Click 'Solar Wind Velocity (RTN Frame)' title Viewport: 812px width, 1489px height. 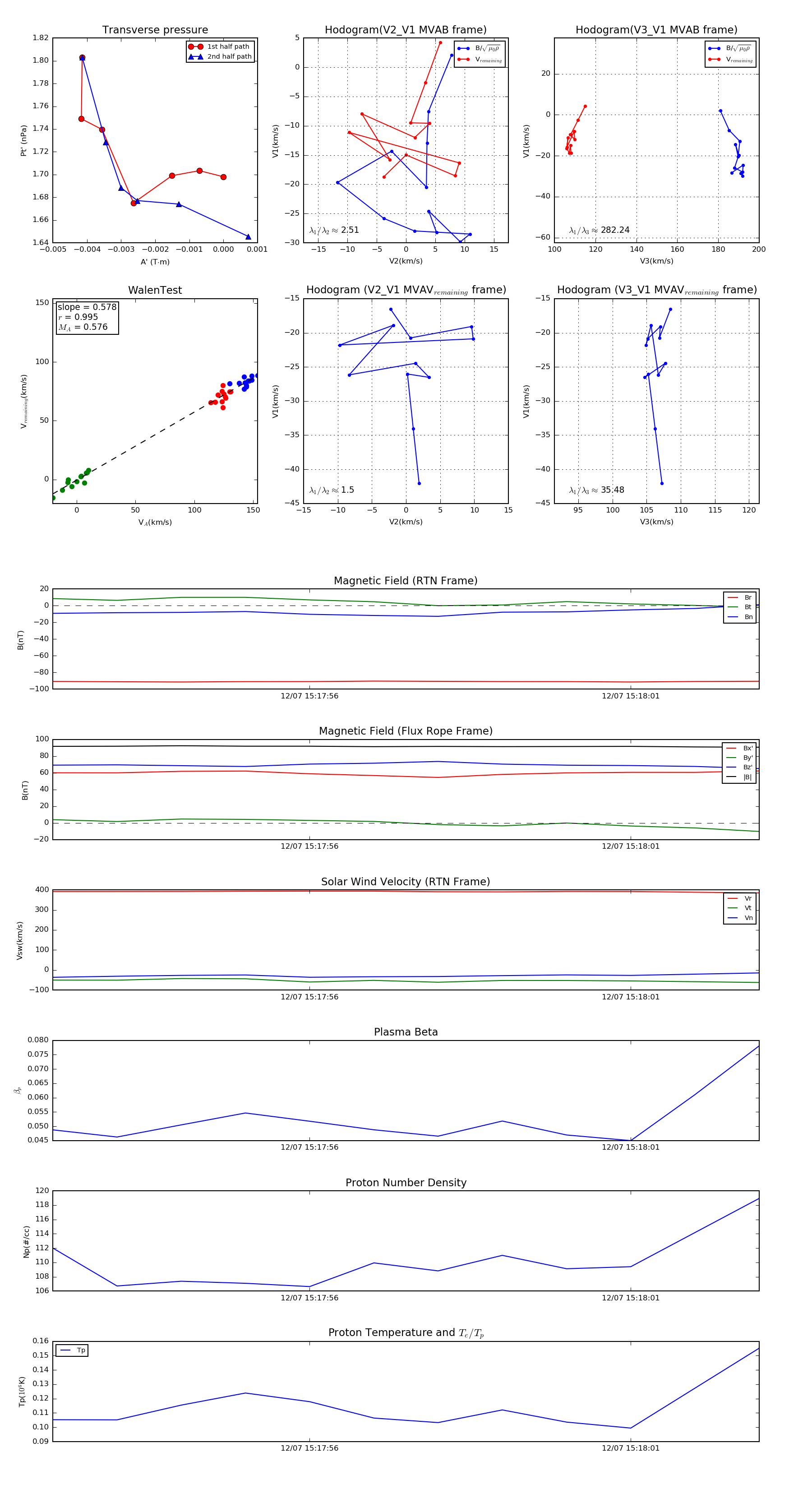pyautogui.click(x=406, y=882)
